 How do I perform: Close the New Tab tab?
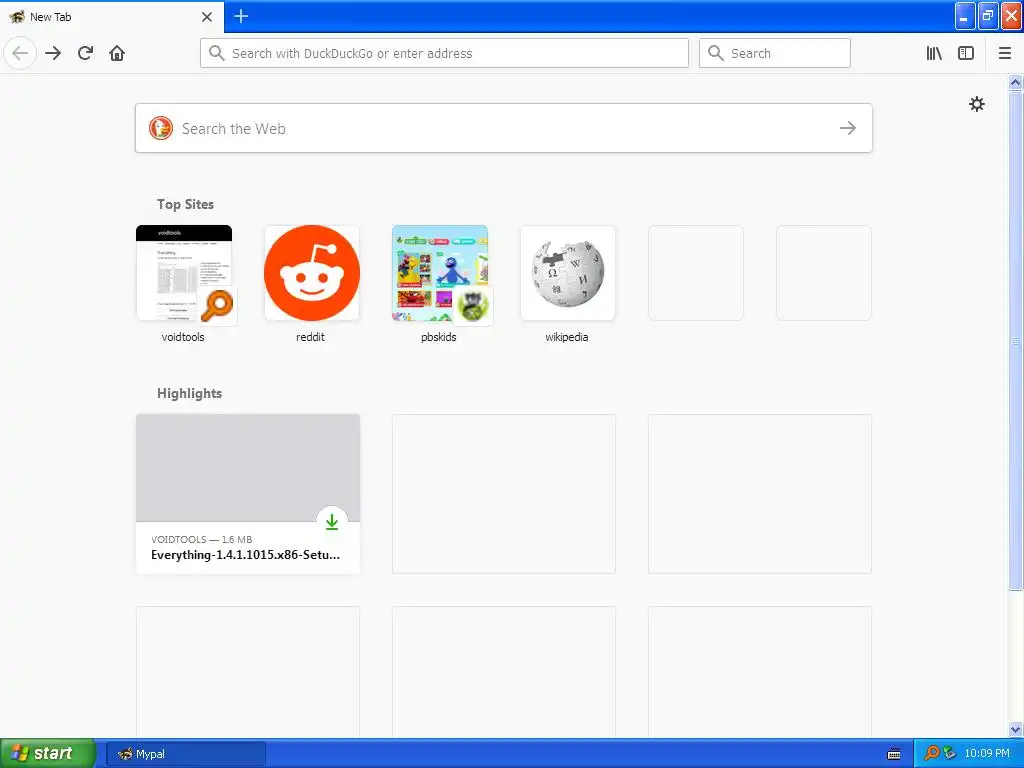point(207,17)
